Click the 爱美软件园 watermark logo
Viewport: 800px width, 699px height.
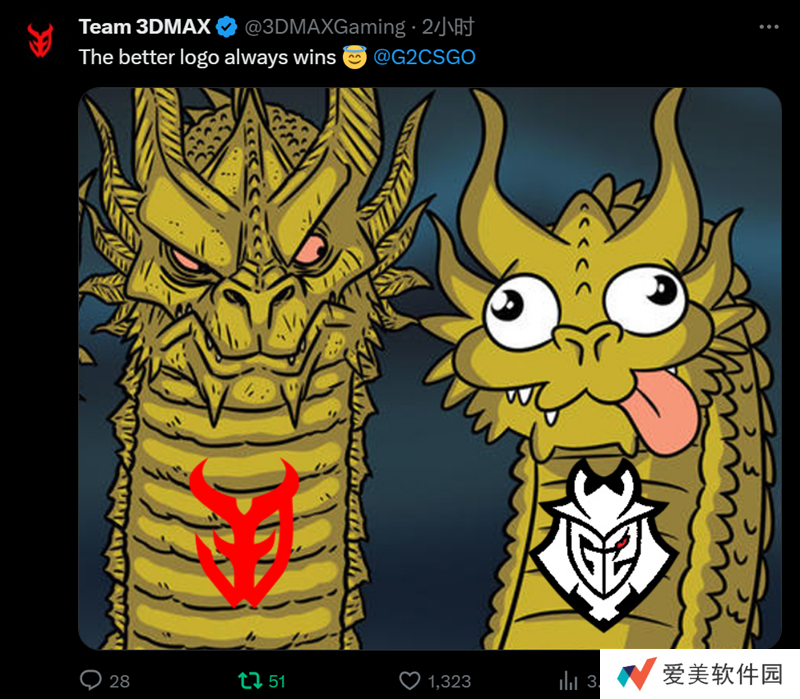(699, 674)
